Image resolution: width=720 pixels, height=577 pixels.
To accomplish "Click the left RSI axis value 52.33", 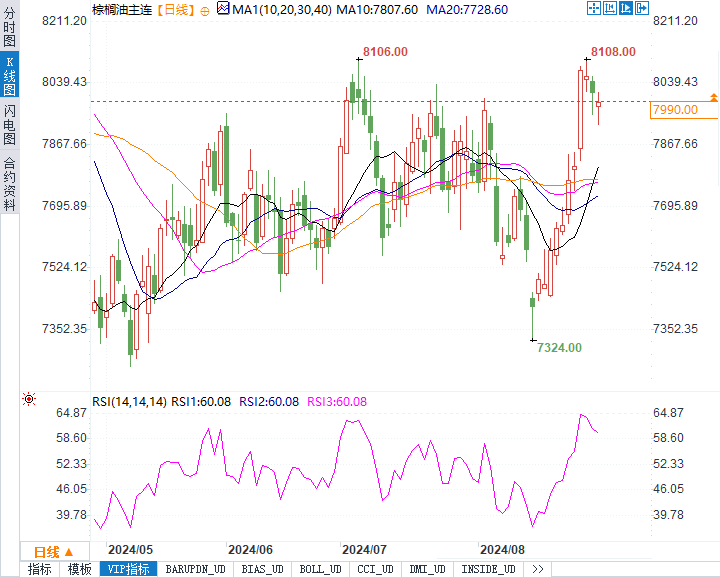I will pyautogui.click(x=72, y=464).
